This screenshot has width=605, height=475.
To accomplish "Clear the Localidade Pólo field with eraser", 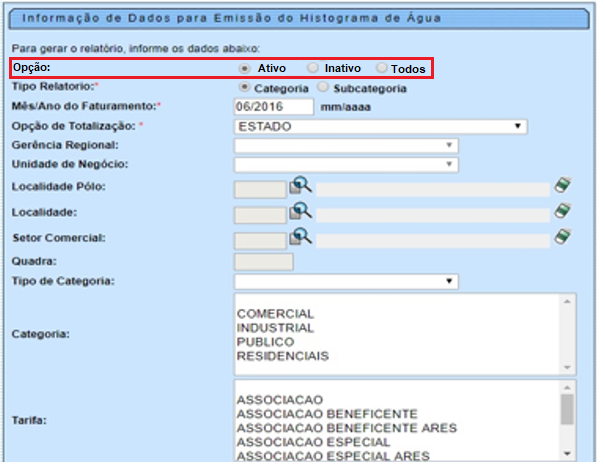I will coord(565,185).
